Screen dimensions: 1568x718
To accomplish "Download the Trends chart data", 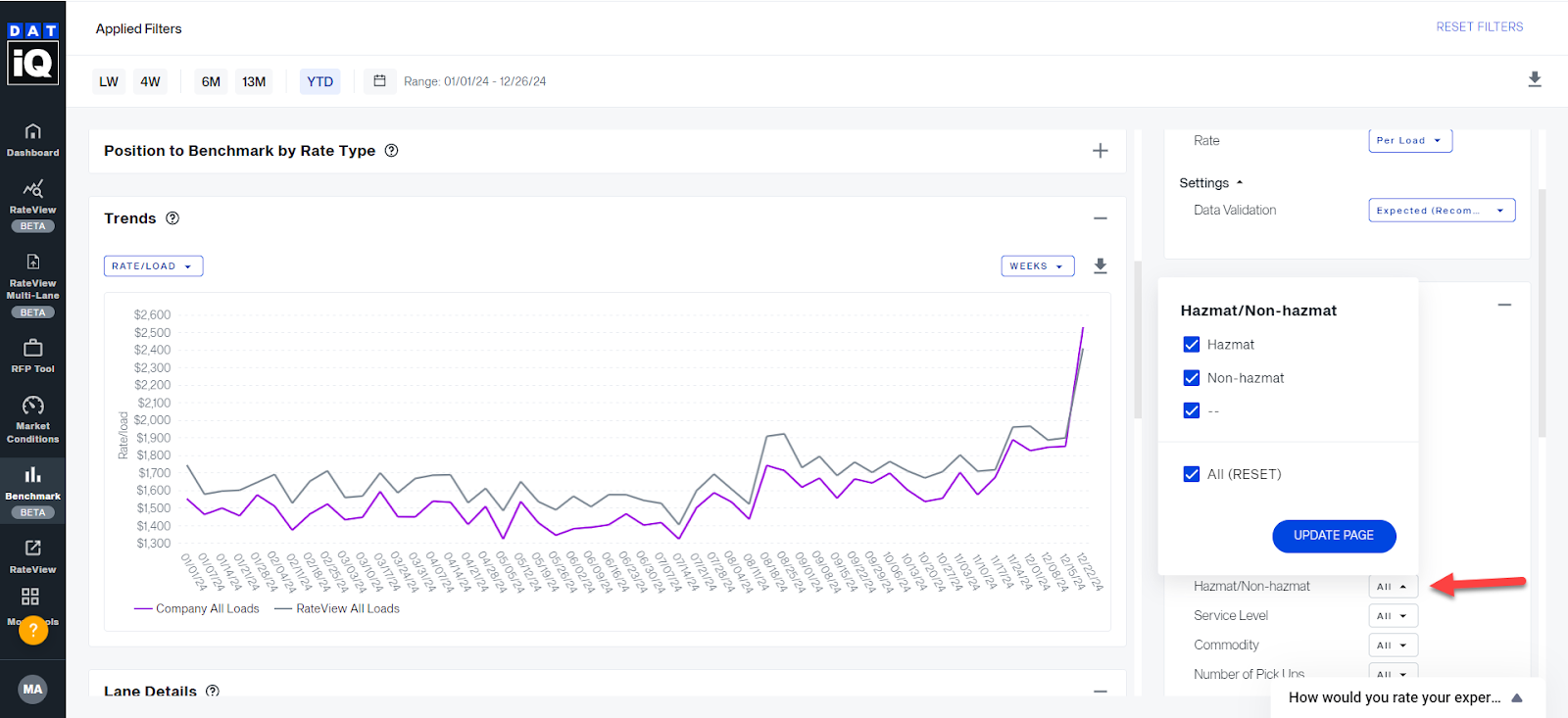I will click(1101, 265).
